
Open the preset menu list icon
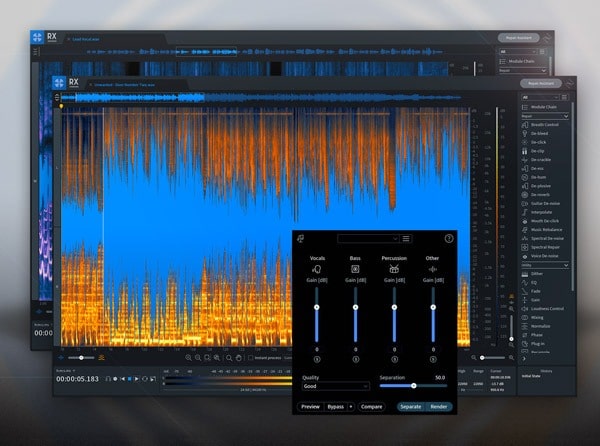coord(407,239)
